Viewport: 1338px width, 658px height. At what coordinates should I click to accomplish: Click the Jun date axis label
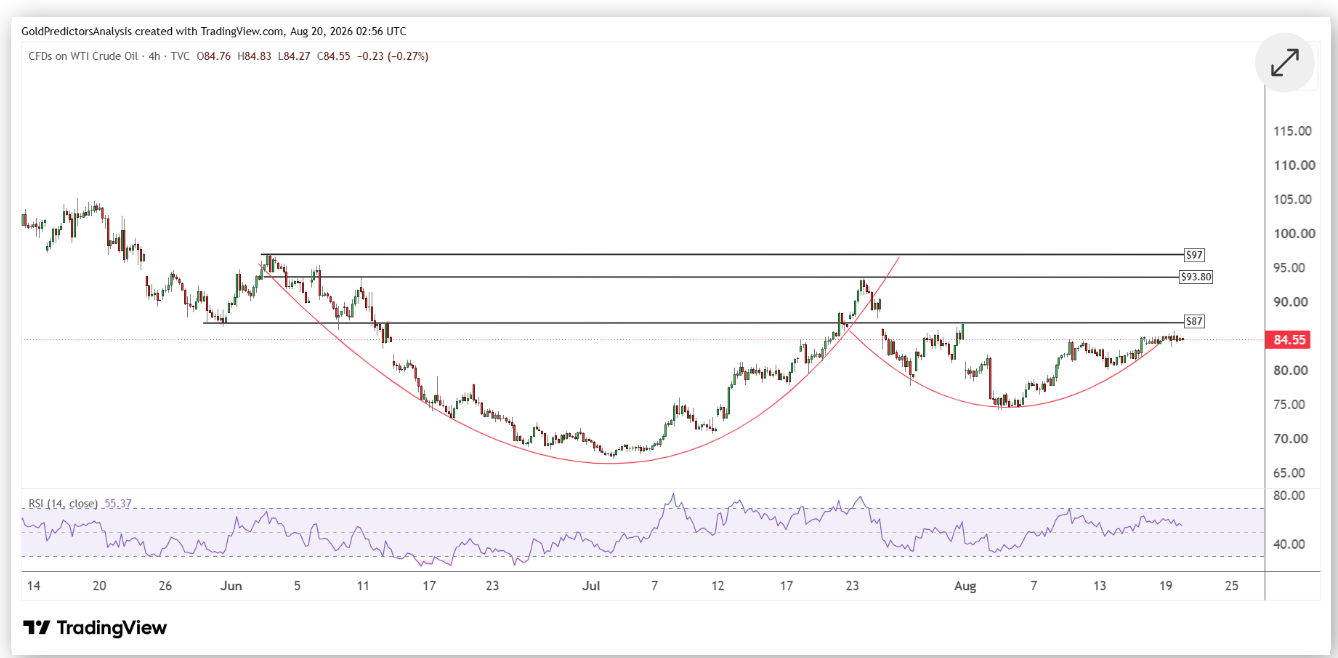click(x=231, y=585)
